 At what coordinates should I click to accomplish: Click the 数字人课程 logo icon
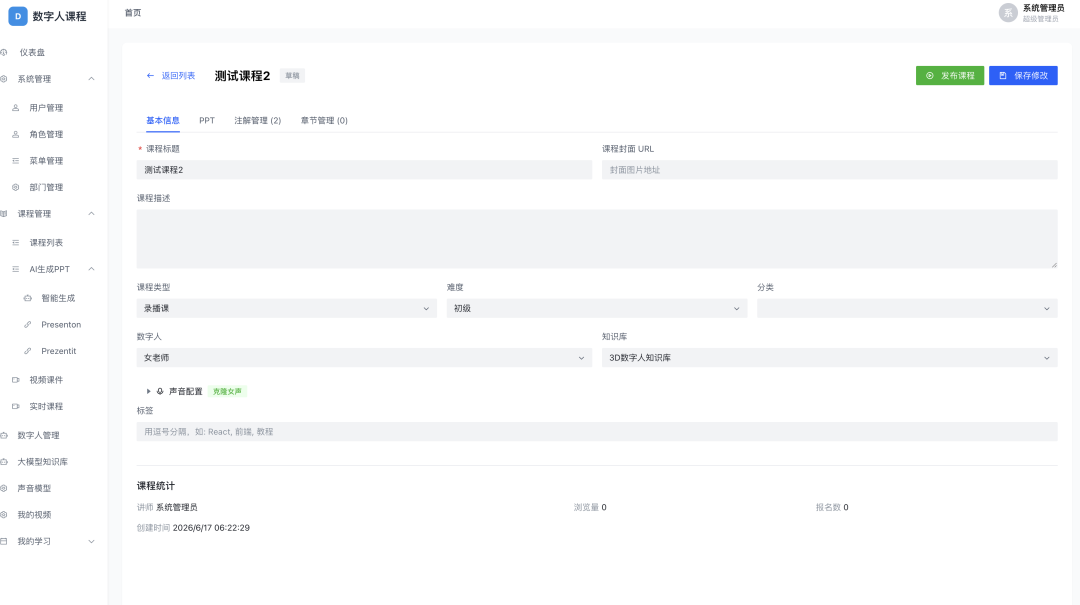click(x=18, y=16)
